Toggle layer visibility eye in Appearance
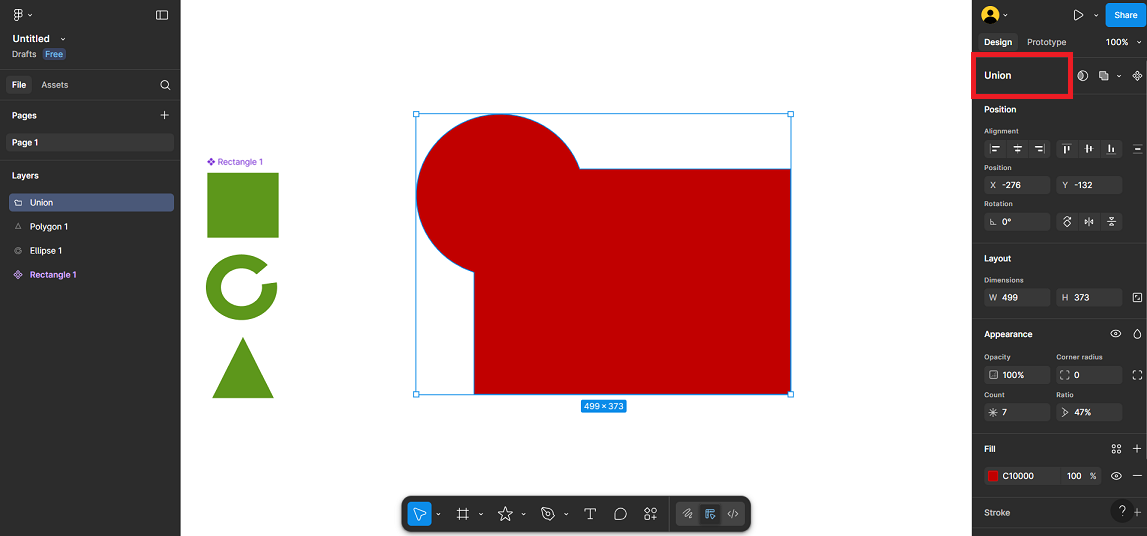1147x536 pixels. [x=1116, y=333]
